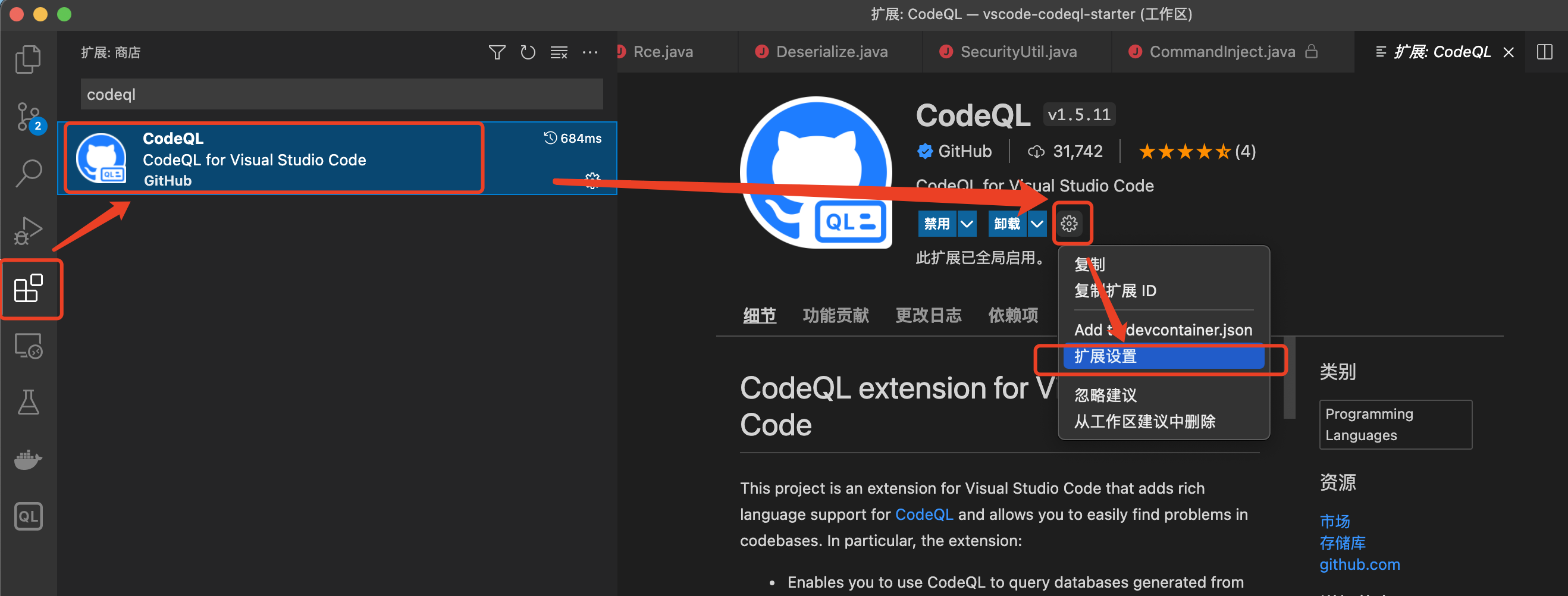Open the Testing flask icon
The height and width of the screenshot is (596, 1568).
coord(28,403)
